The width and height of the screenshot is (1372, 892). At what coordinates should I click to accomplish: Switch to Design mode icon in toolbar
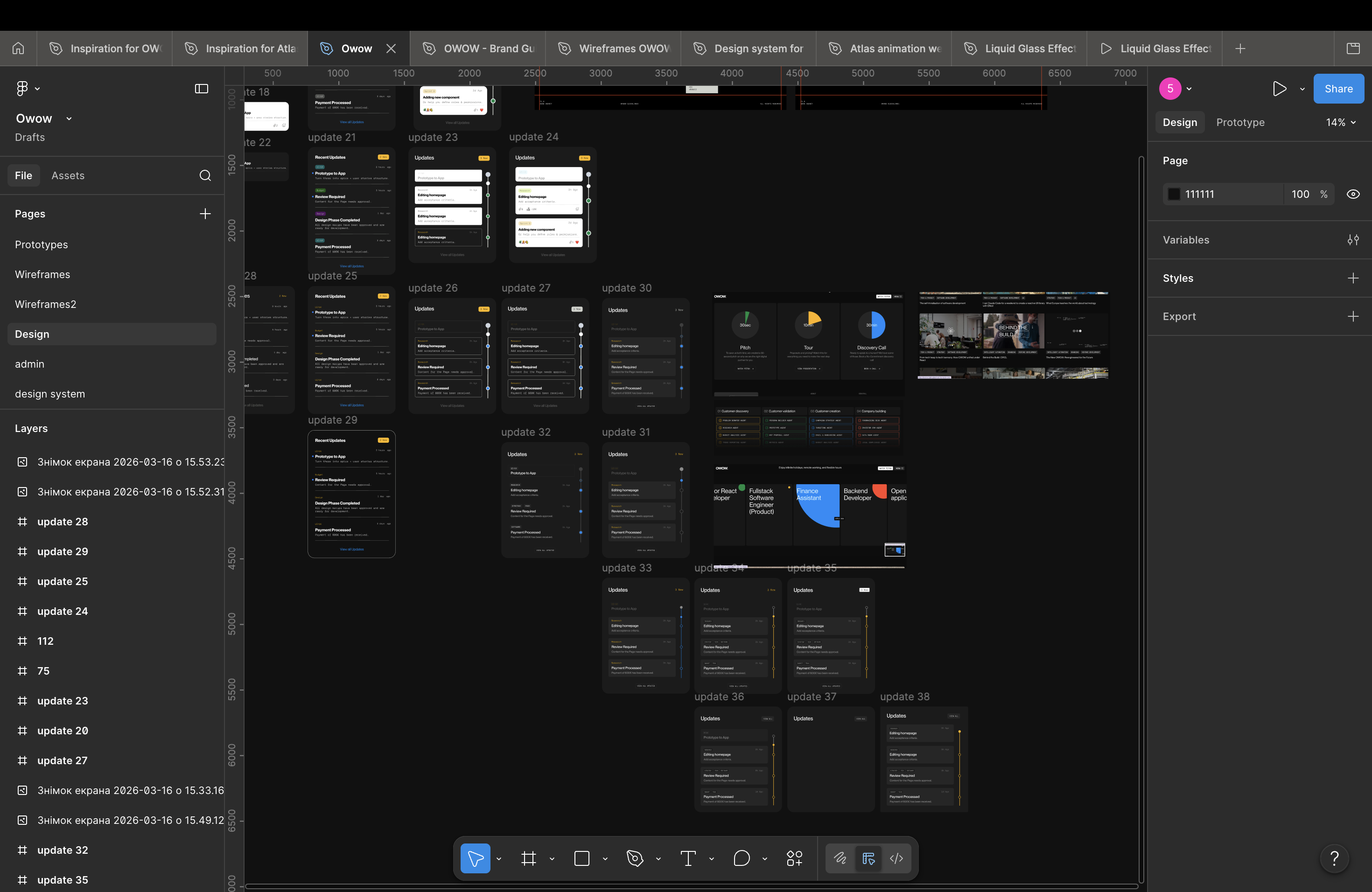pyautogui.click(x=868, y=858)
